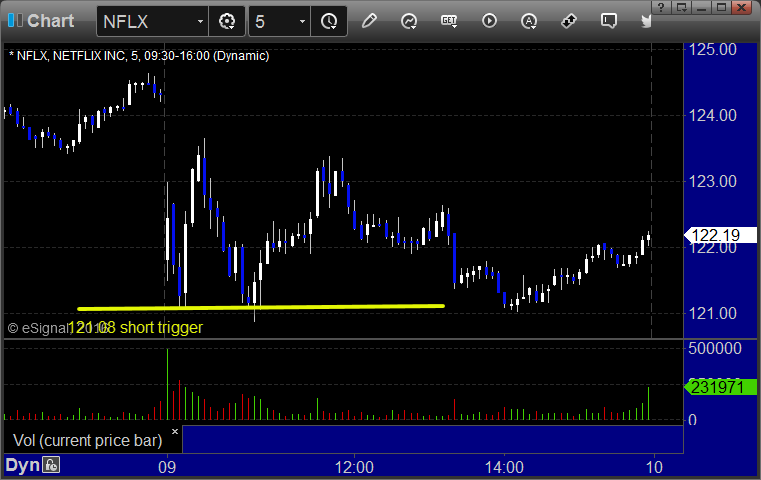Viewport: 761px width, 480px height.
Task: Open the question mark help button
Action: [661, 7]
